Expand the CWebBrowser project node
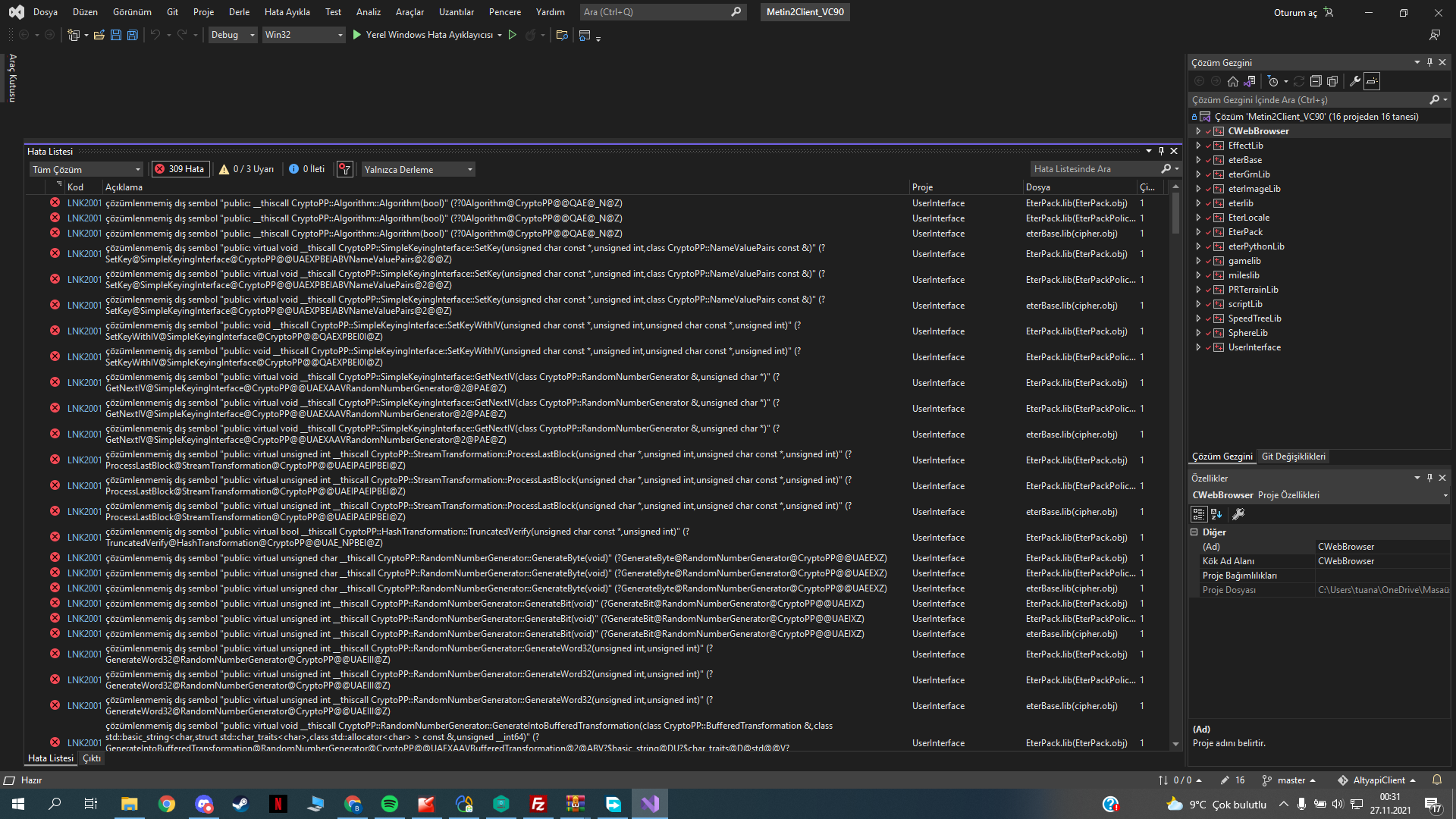1456x819 pixels. point(1198,131)
